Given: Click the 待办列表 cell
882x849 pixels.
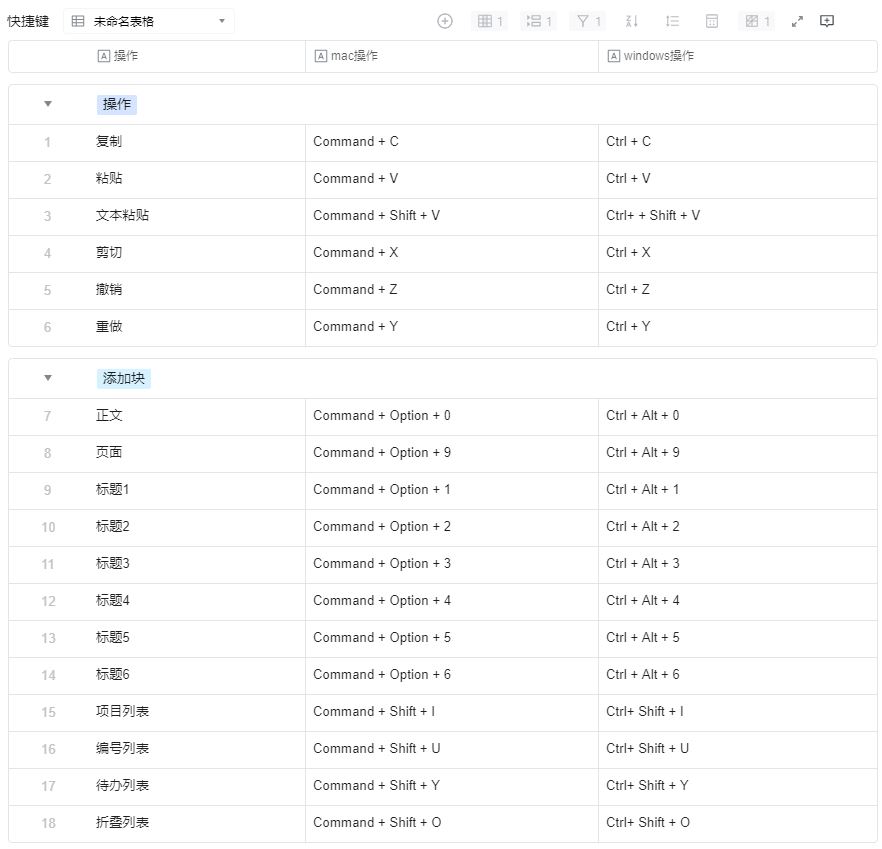Looking at the screenshot, I should [196, 787].
